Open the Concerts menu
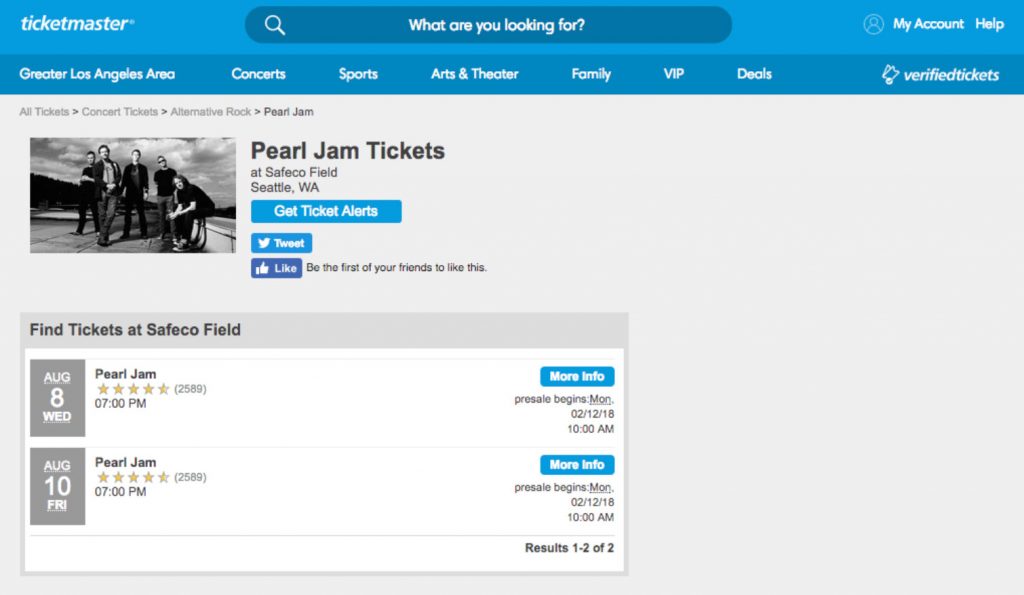This screenshot has height=595, width=1024. [x=258, y=74]
